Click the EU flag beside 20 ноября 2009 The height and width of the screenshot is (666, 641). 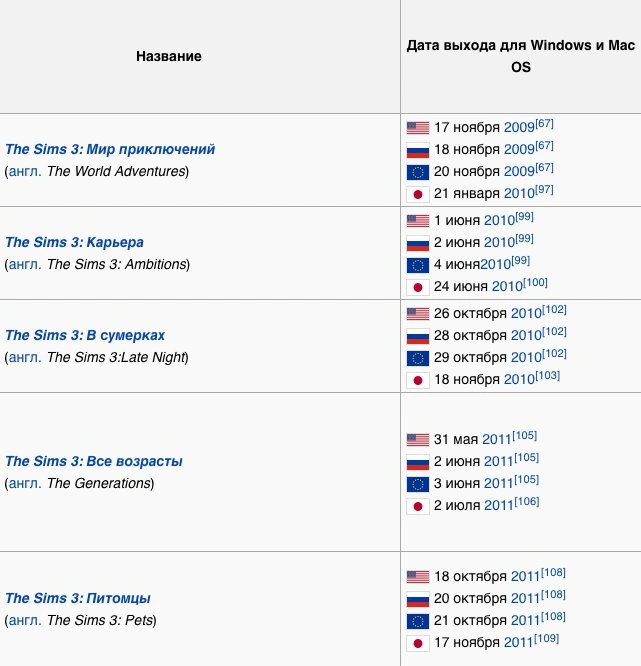[418, 171]
